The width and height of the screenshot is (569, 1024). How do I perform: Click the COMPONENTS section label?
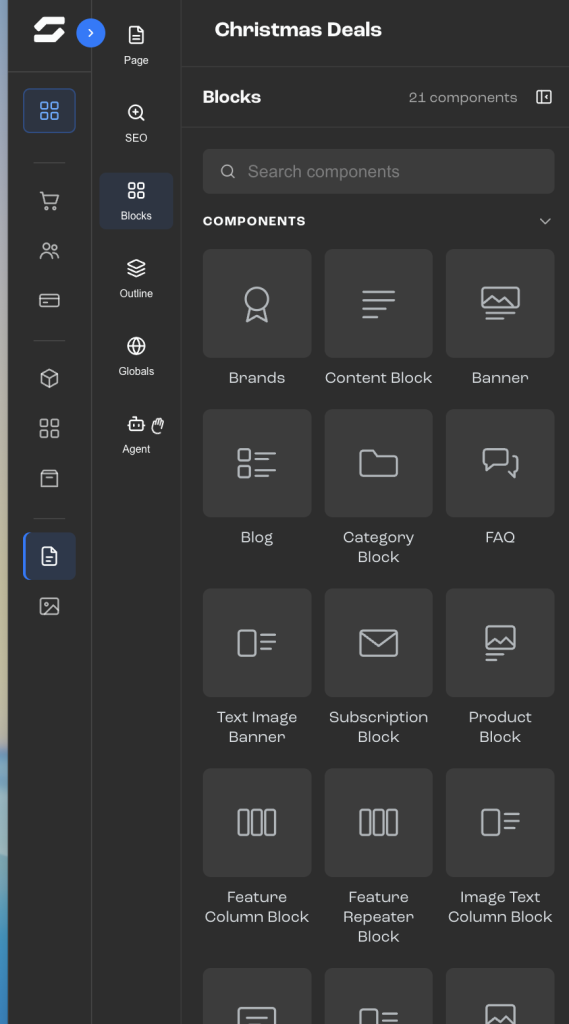[x=254, y=221]
